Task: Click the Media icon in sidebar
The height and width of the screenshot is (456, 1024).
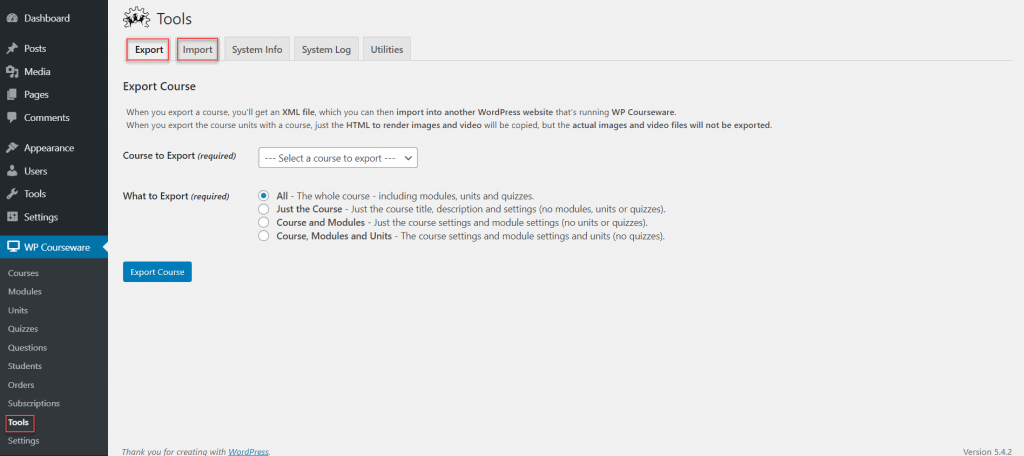Action: (12, 72)
